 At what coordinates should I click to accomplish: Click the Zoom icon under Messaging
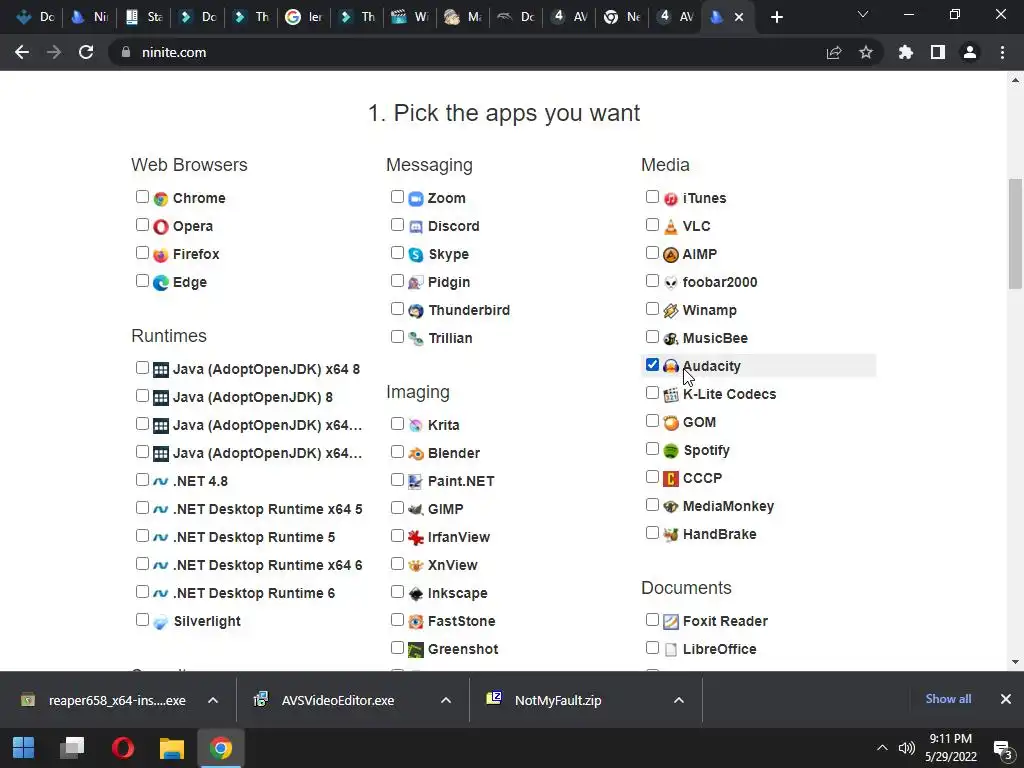pyautogui.click(x=416, y=199)
